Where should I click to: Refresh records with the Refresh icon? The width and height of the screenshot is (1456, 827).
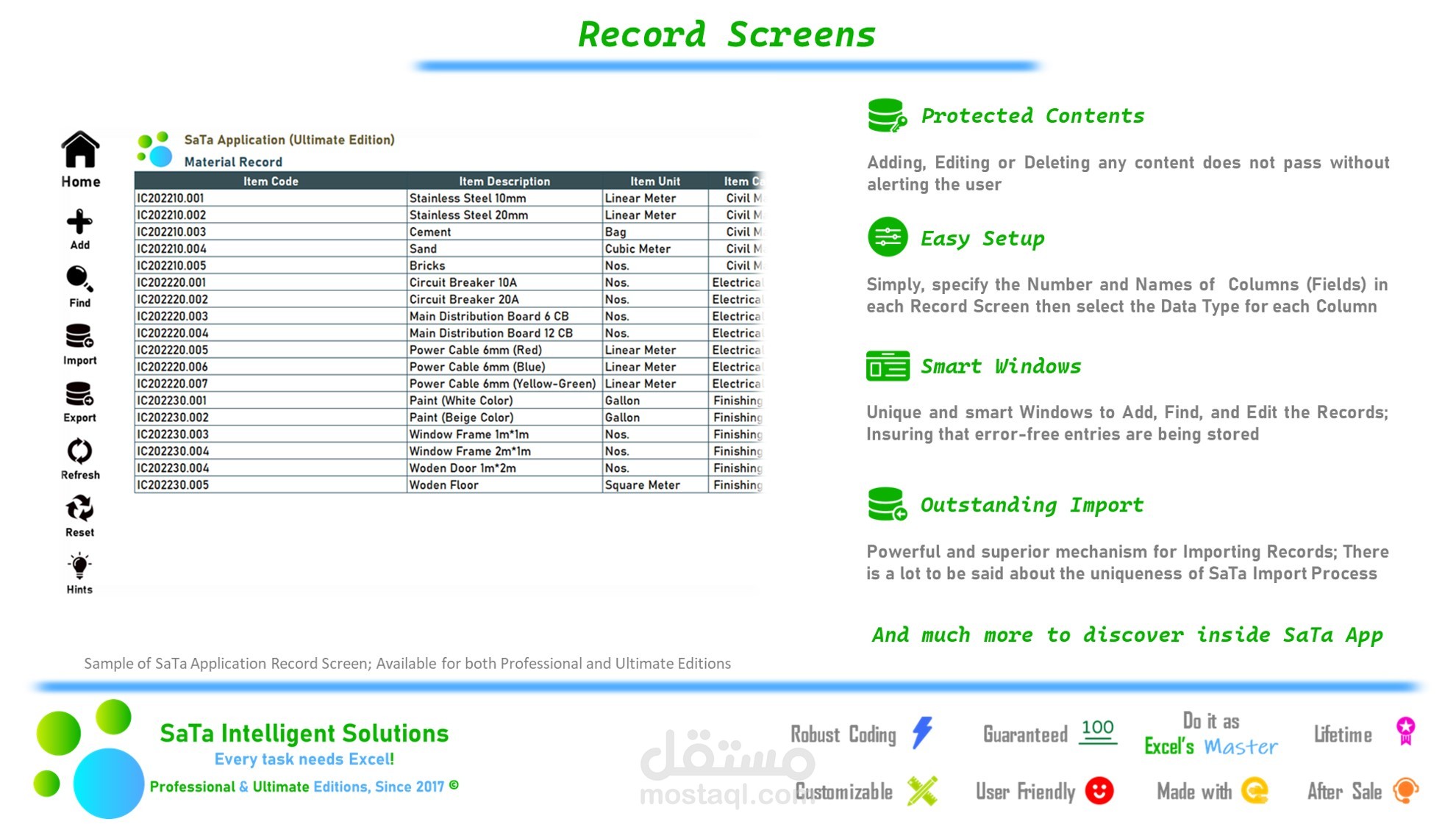pyautogui.click(x=79, y=451)
